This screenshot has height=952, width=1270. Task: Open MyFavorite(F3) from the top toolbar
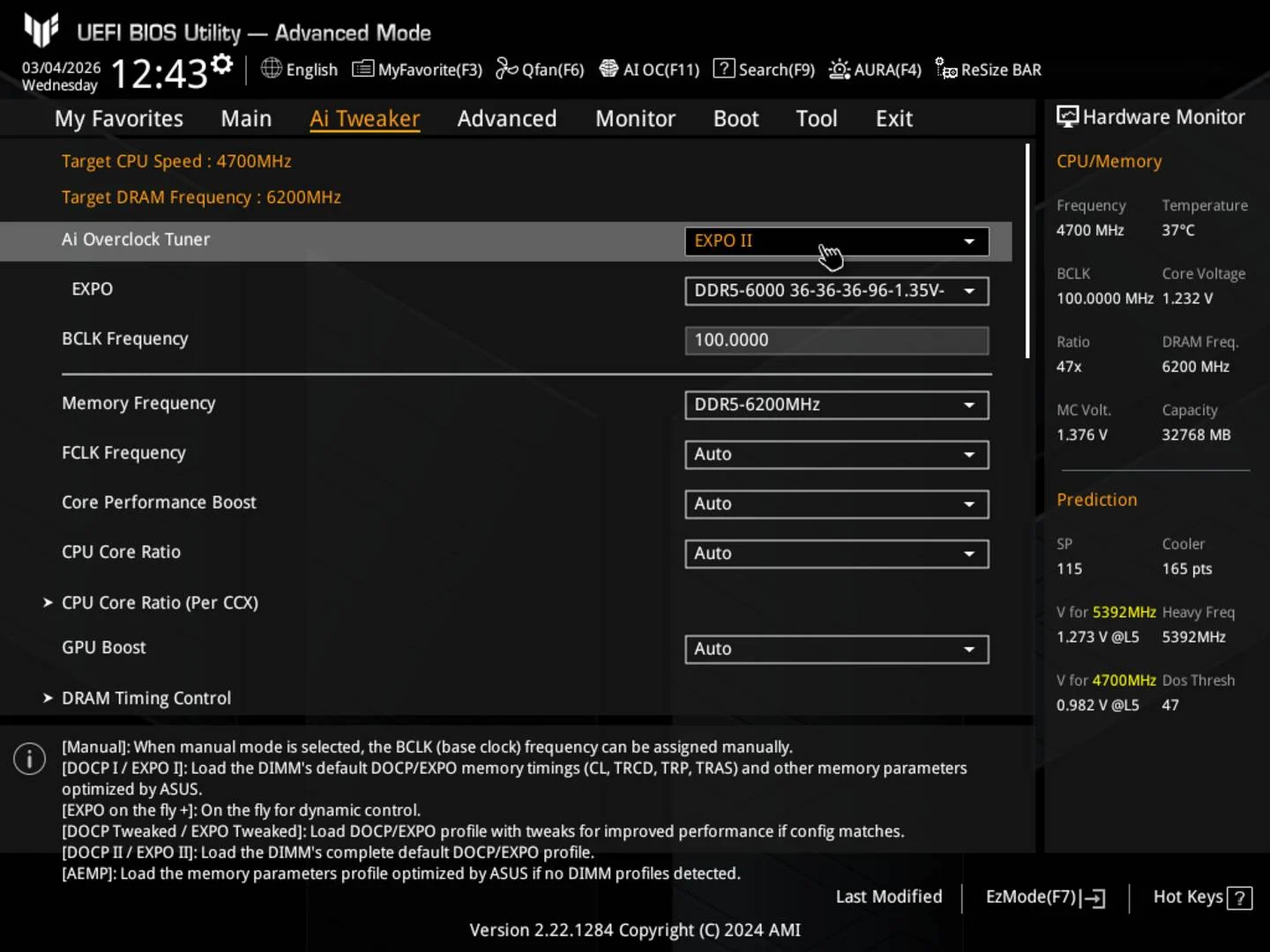pyautogui.click(x=417, y=70)
